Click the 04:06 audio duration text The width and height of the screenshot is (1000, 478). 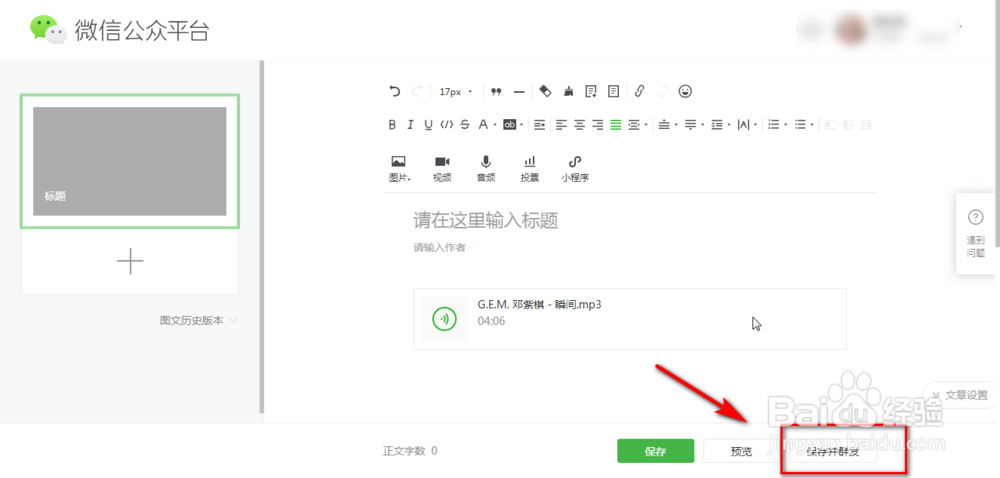tap(491, 321)
